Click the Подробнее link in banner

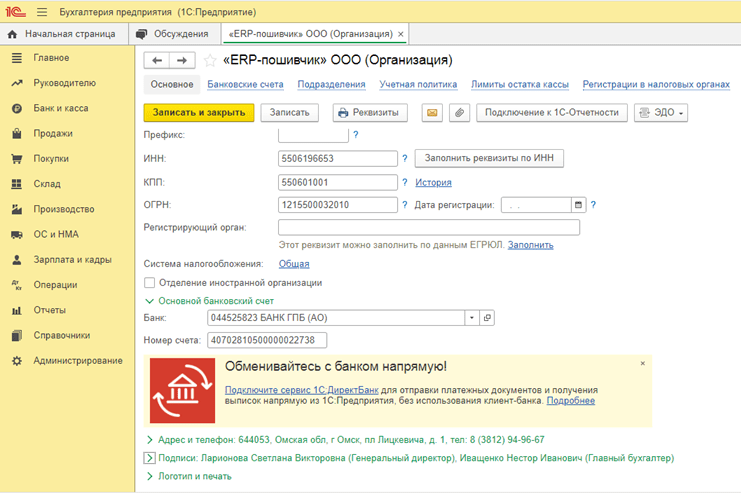pyautogui.click(x=571, y=400)
